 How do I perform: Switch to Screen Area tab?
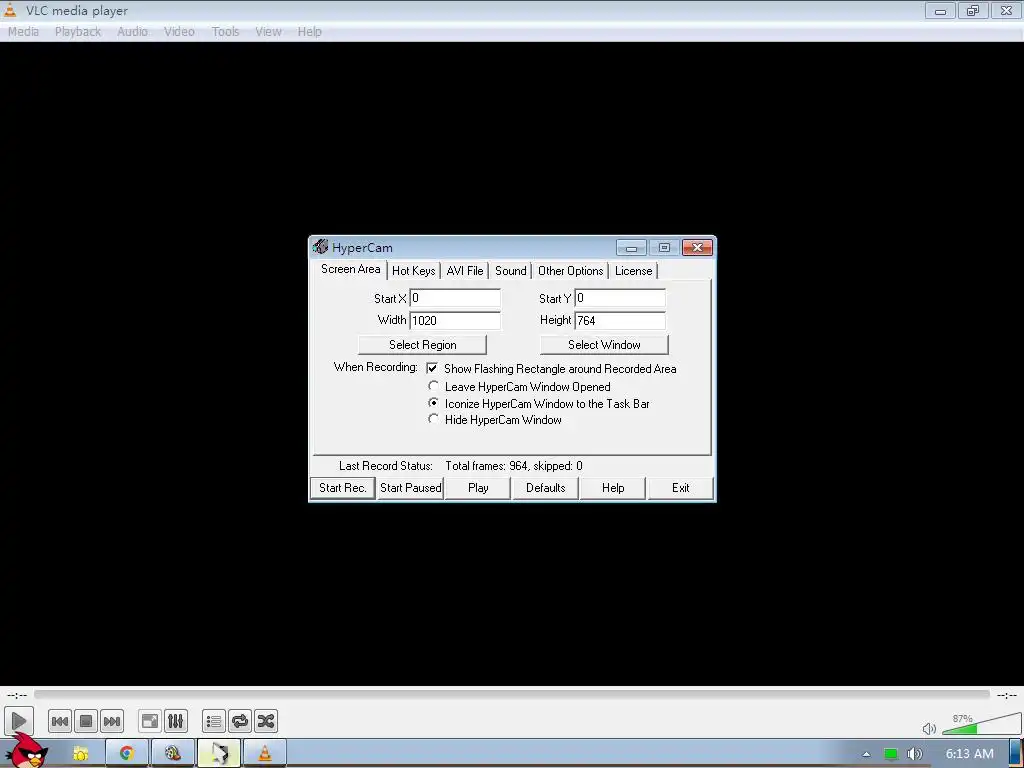(x=350, y=269)
